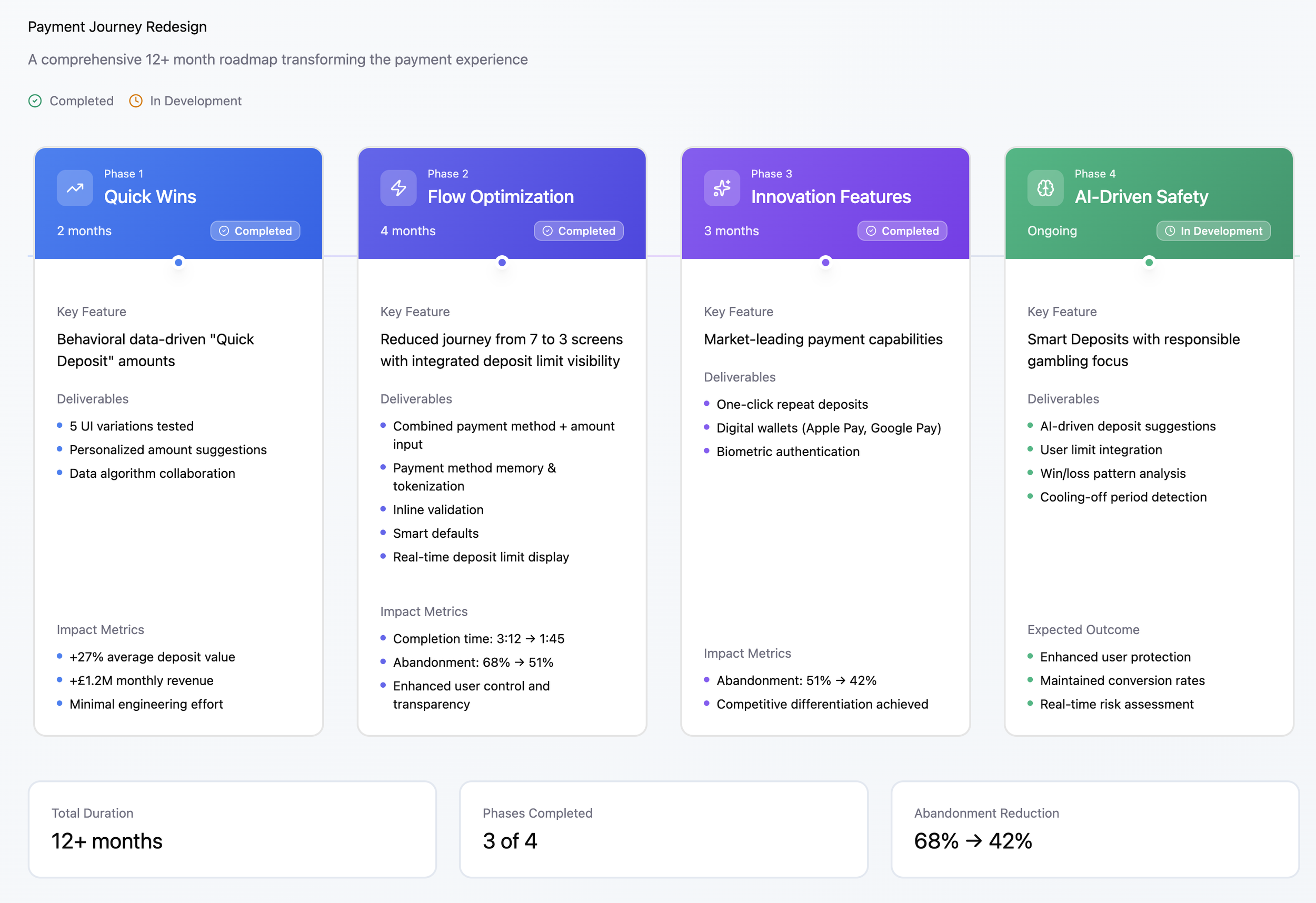Open the Total Duration summary card
Screen dimensions: 1316x903
click(x=232, y=829)
